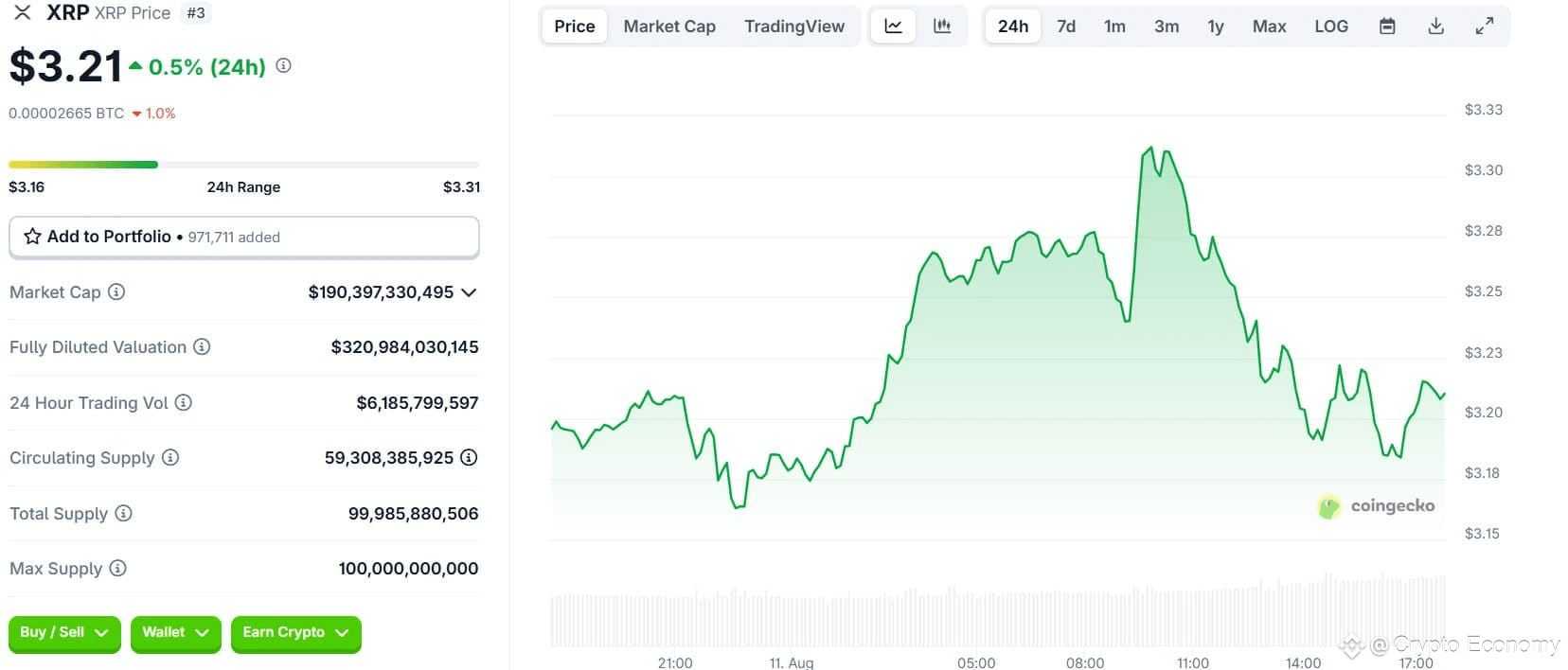Expand Market Cap value chevron

point(469,292)
